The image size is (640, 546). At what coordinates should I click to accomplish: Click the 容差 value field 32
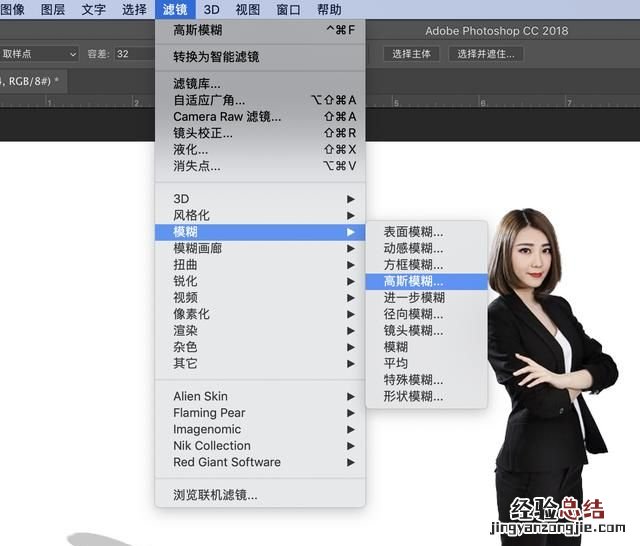coord(135,54)
